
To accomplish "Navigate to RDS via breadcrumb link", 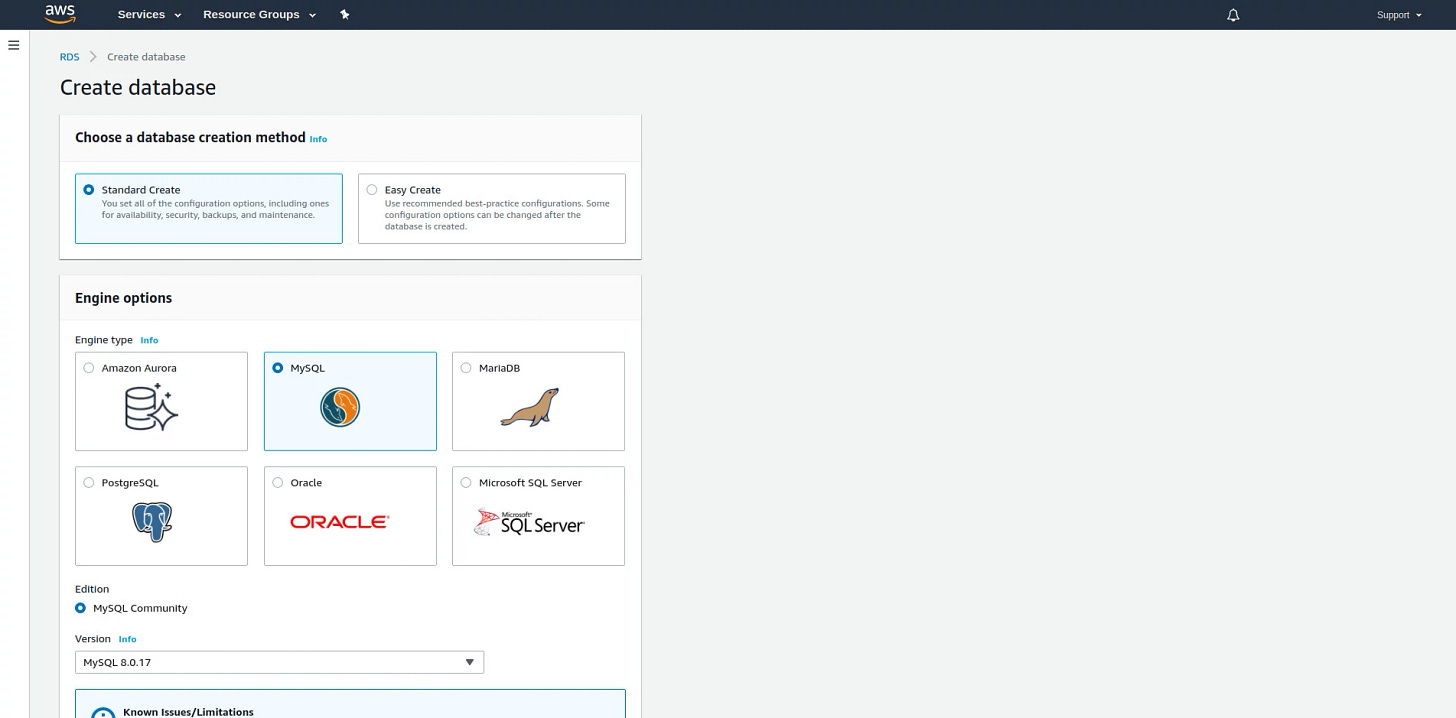I will click(x=69, y=56).
